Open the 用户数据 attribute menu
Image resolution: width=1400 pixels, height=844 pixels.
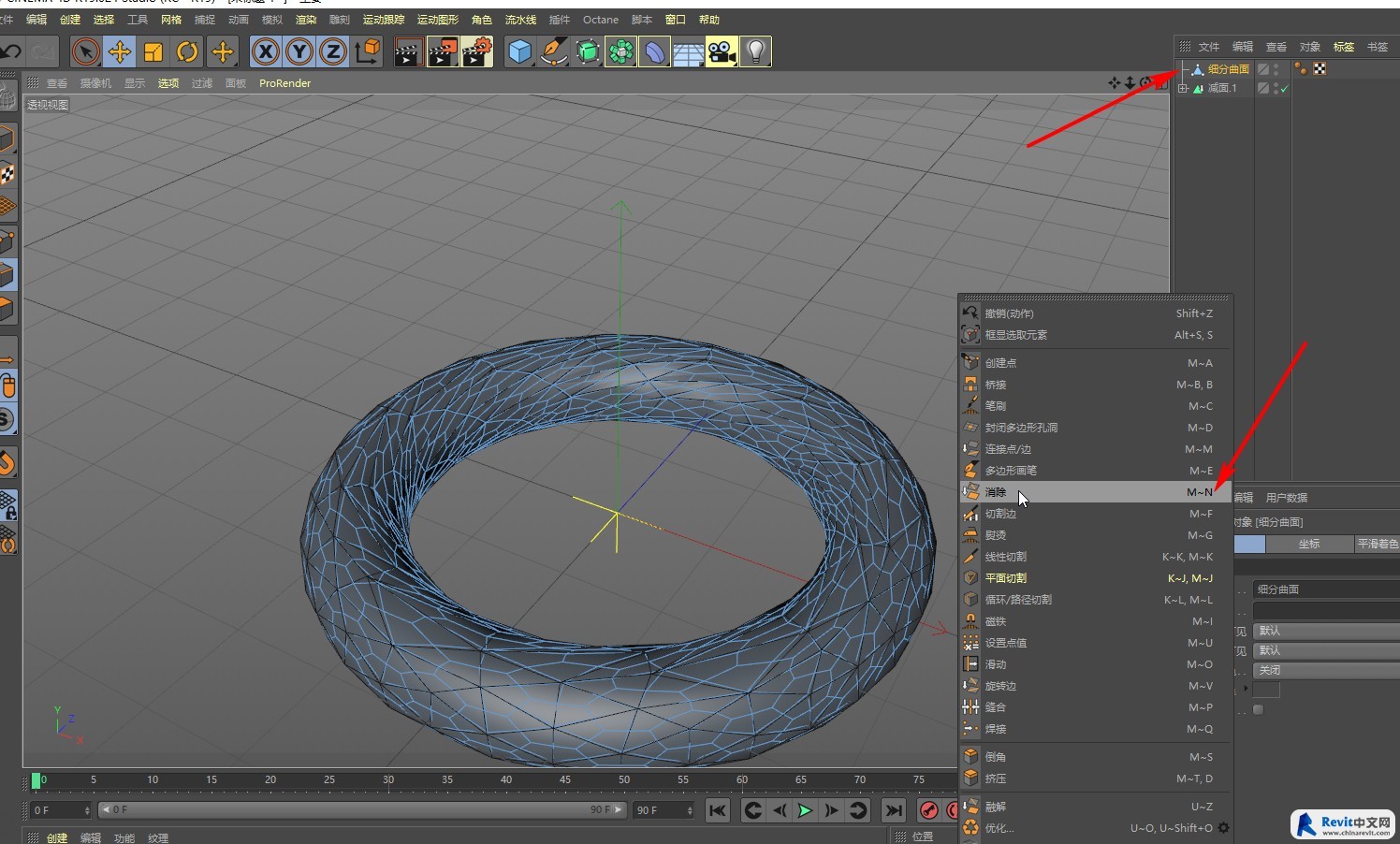[x=1287, y=498]
